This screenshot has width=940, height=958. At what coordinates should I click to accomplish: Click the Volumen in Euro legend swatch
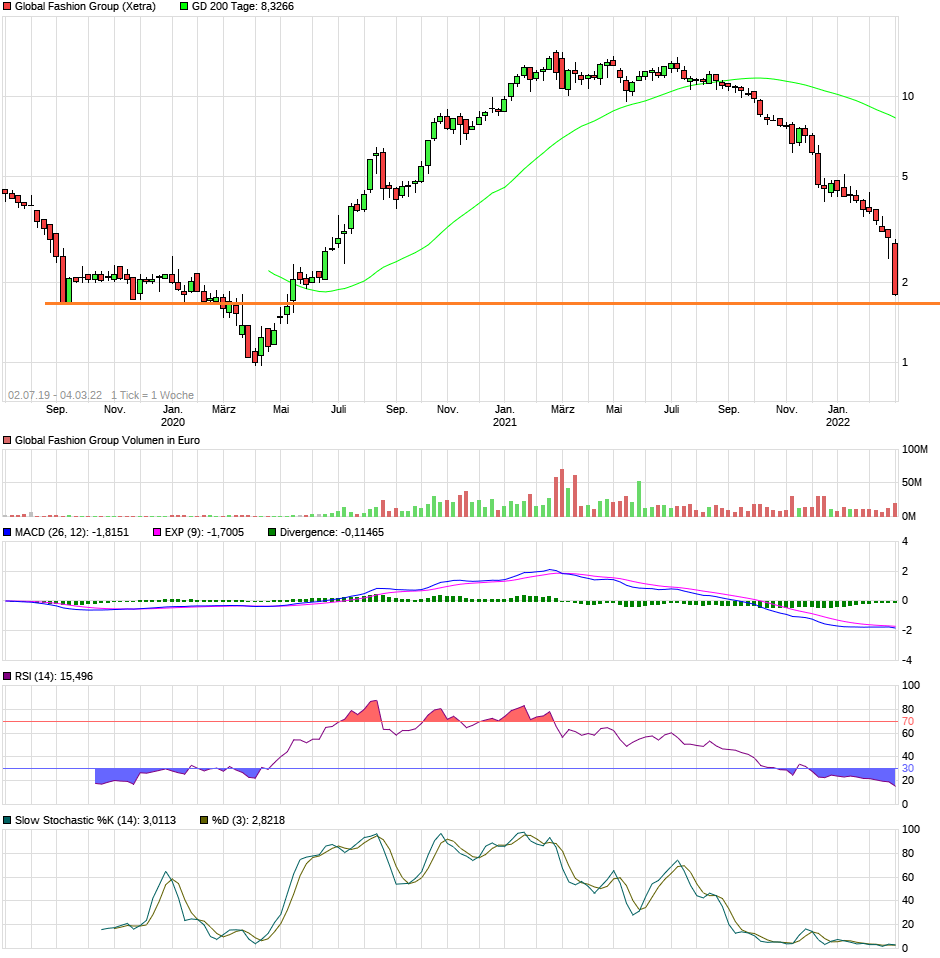[x=7, y=441]
